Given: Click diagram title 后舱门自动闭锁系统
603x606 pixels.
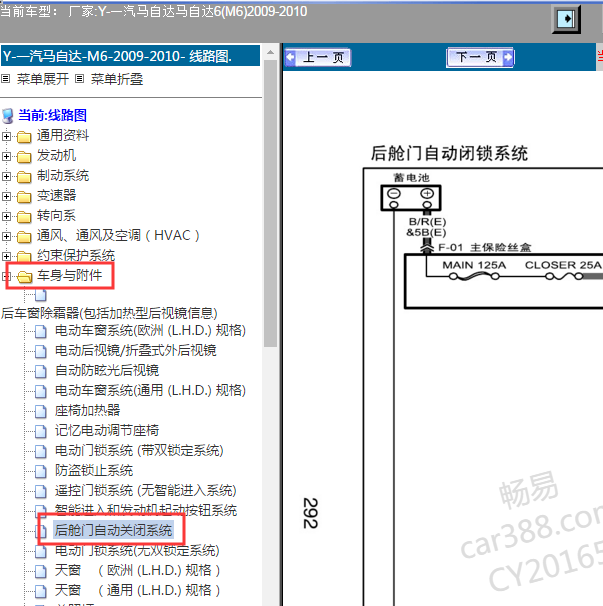Looking at the screenshot, I should pyautogui.click(x=449, y=153).
